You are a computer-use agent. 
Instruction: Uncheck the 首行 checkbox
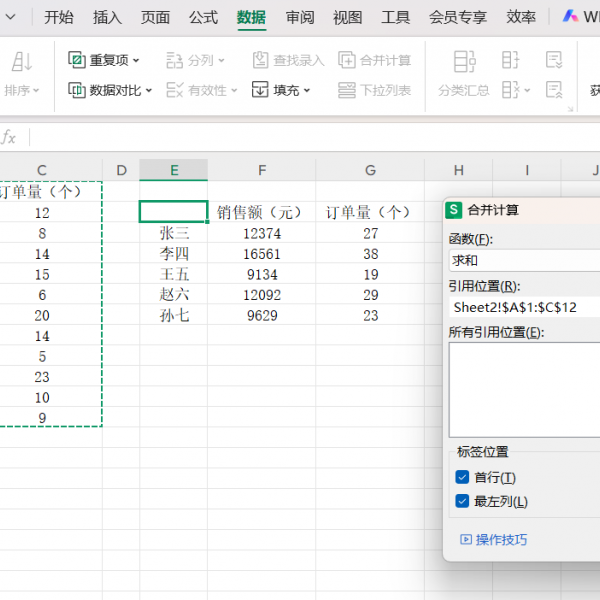tap(462, 478)
